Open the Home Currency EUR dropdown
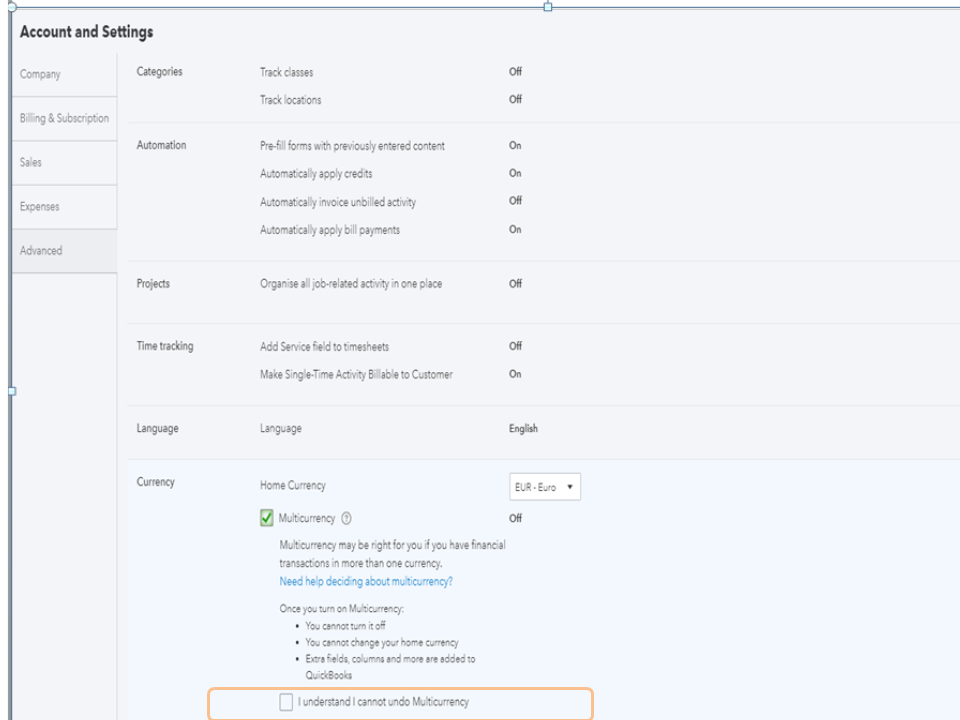960x720 pixels. pyautogui.click(x=545, y=487)
